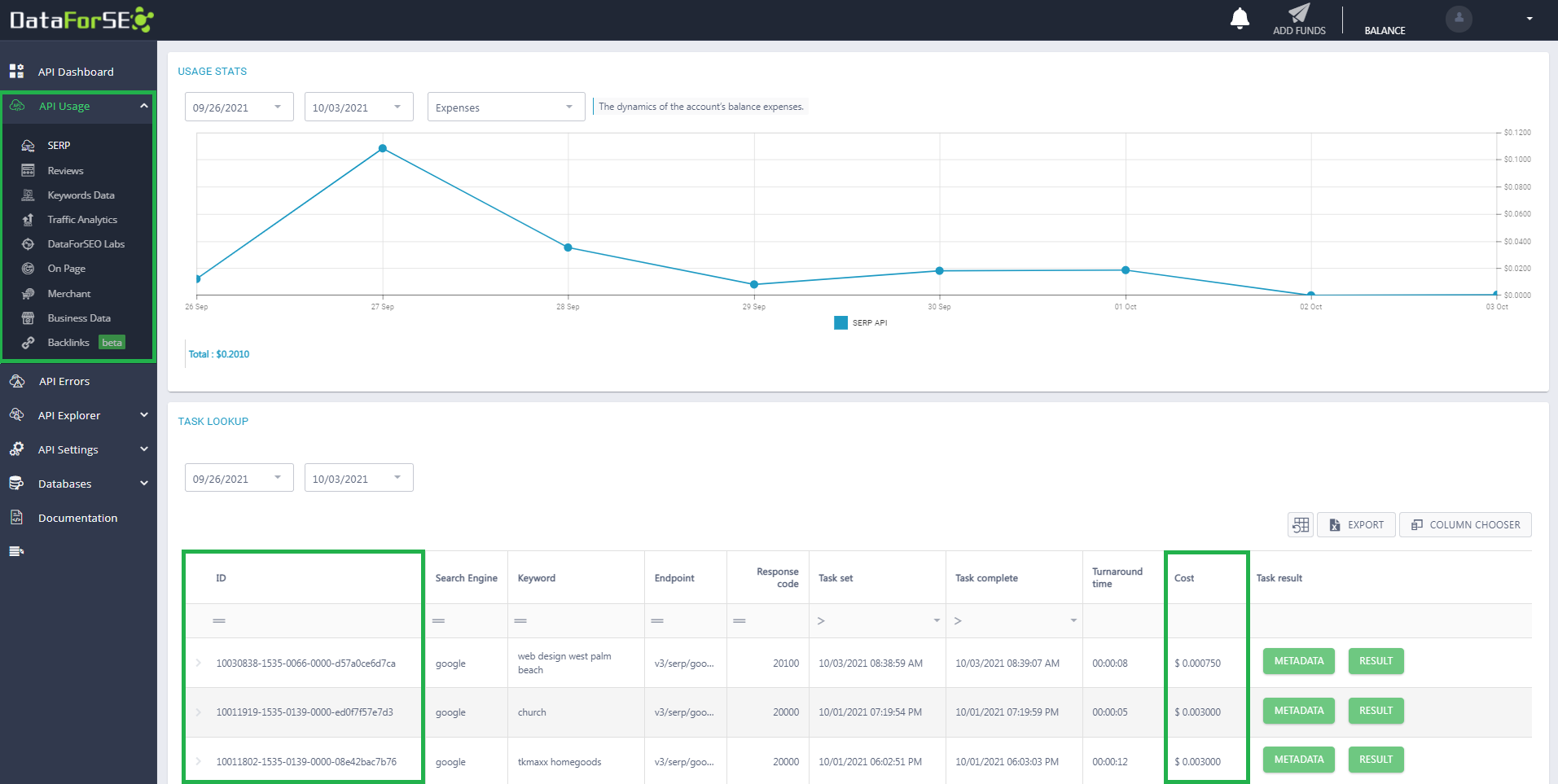Click the Backlinks chain icon
The width and height of the screenshot is (1558, 784).
point(28,342)
